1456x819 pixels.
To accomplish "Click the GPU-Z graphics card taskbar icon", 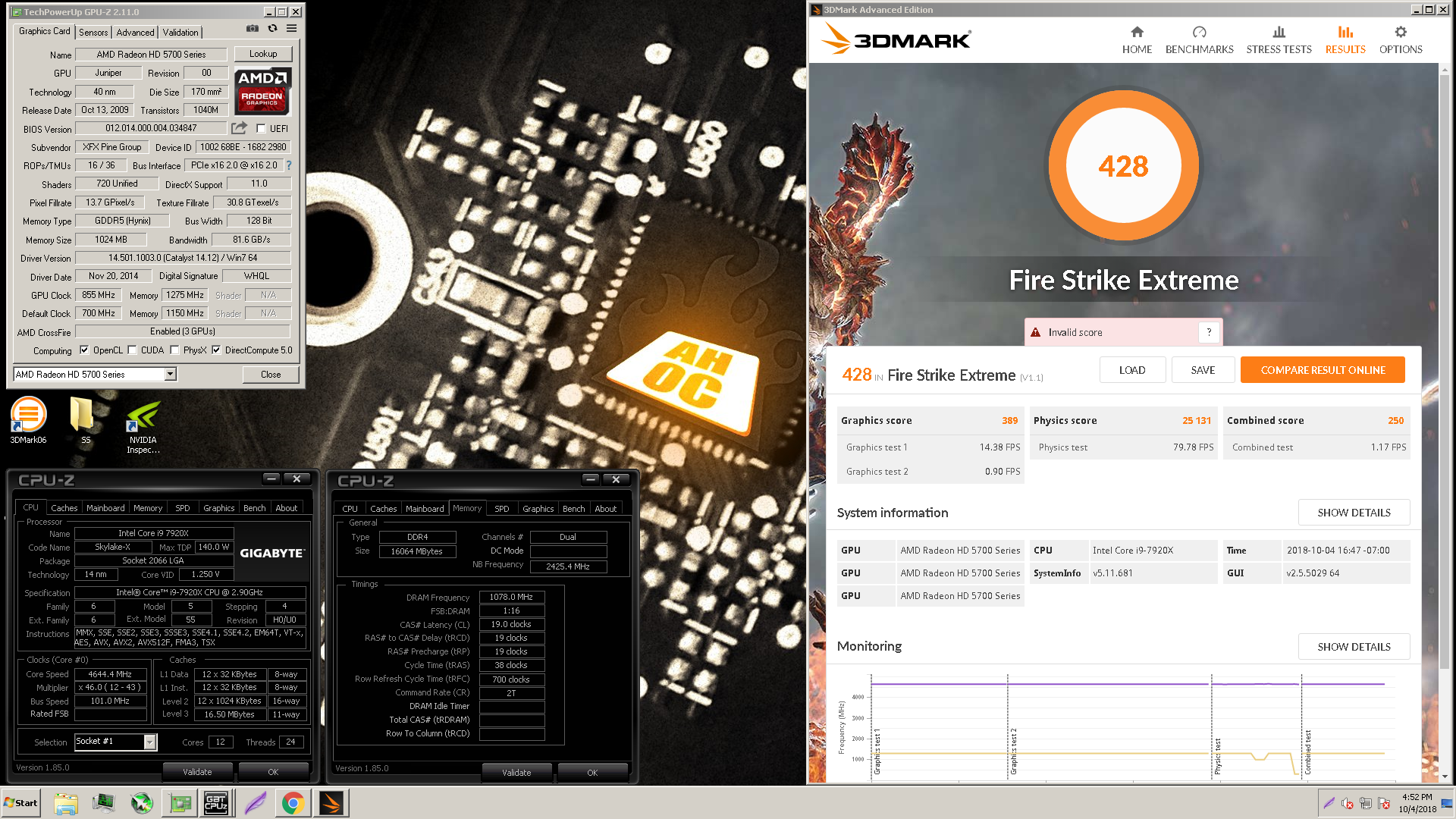I will (x=180, y=803).
